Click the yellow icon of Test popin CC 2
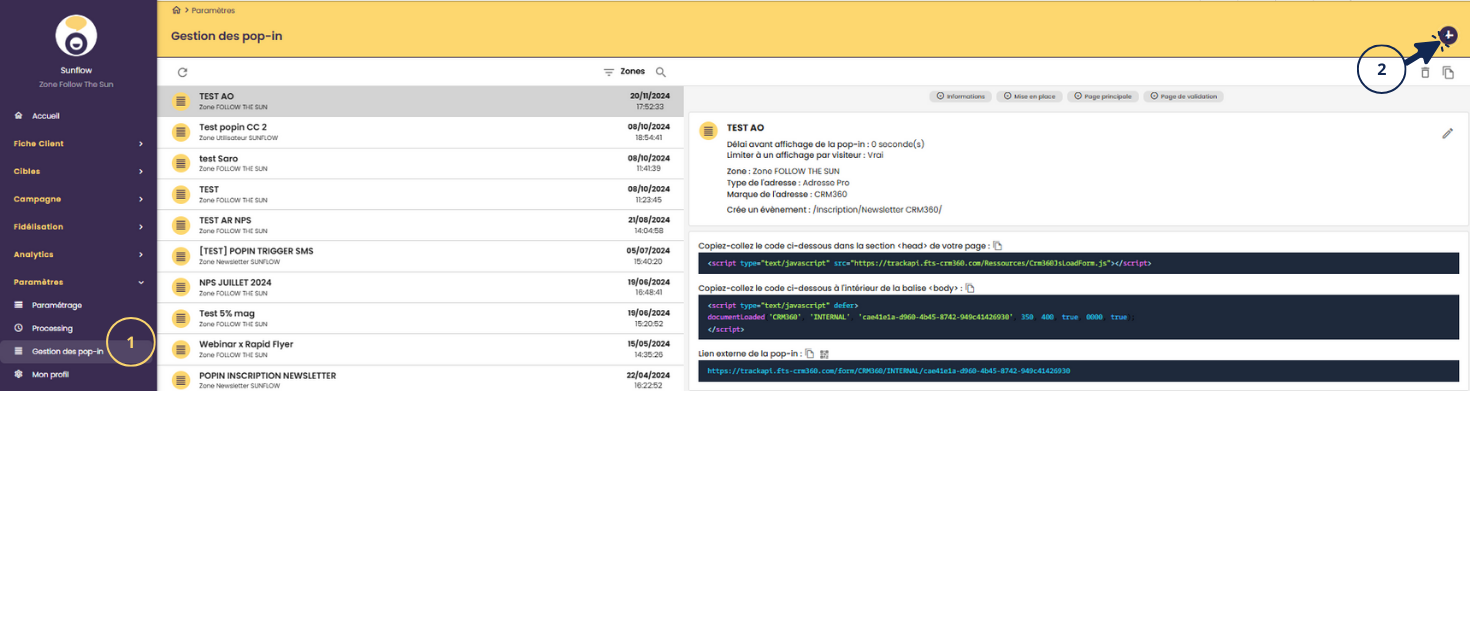 click(x=181, y=132)
